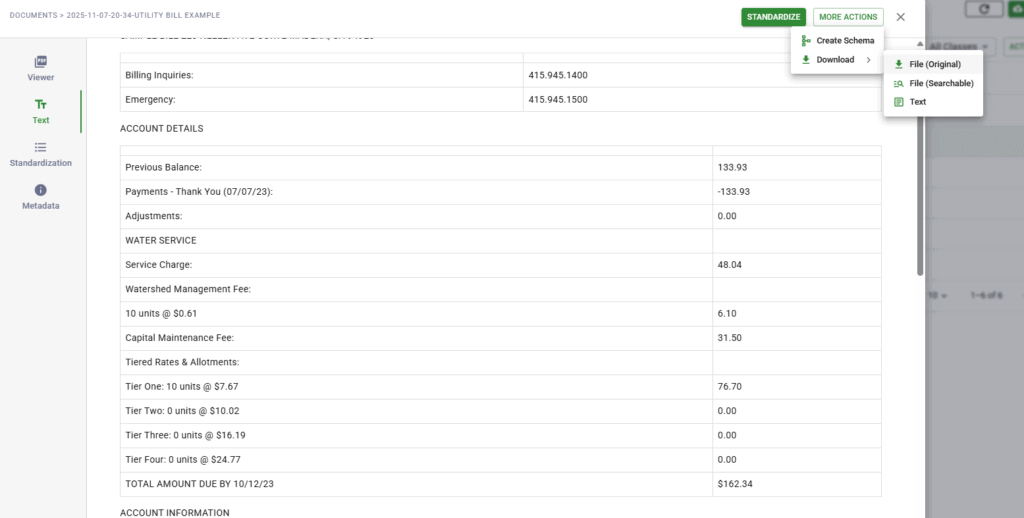Expand the Download submenu chevron
This screenshot has height=518, width=1024.
tap(869, 60)
